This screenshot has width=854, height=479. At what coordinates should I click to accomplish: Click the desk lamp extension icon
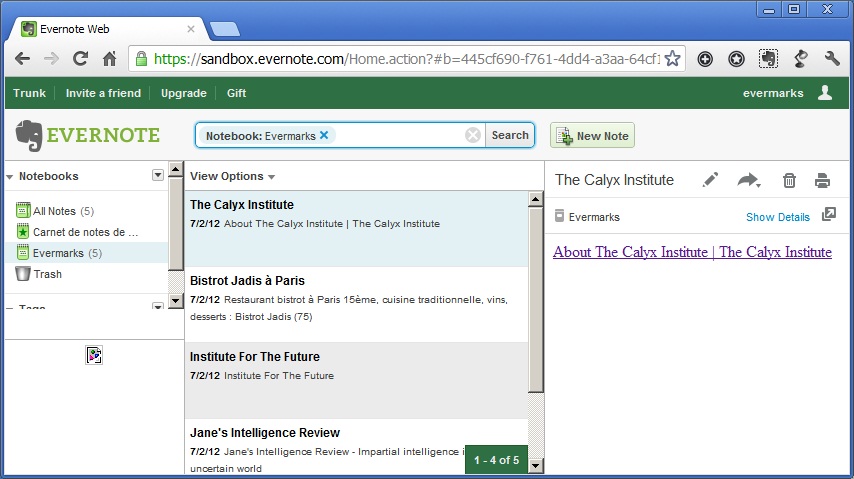coord(801,59)
